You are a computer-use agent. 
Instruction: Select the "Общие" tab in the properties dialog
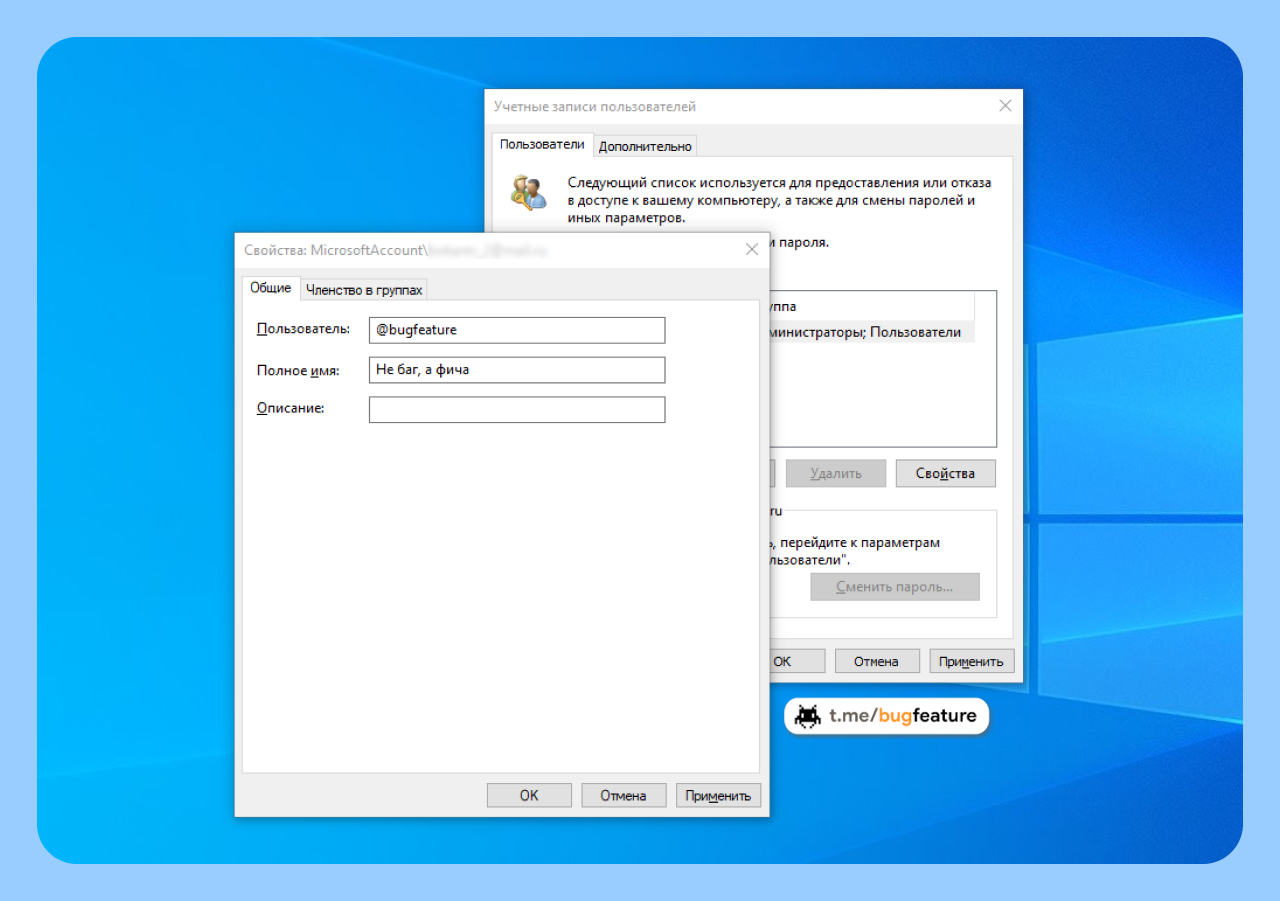(270, 287)
